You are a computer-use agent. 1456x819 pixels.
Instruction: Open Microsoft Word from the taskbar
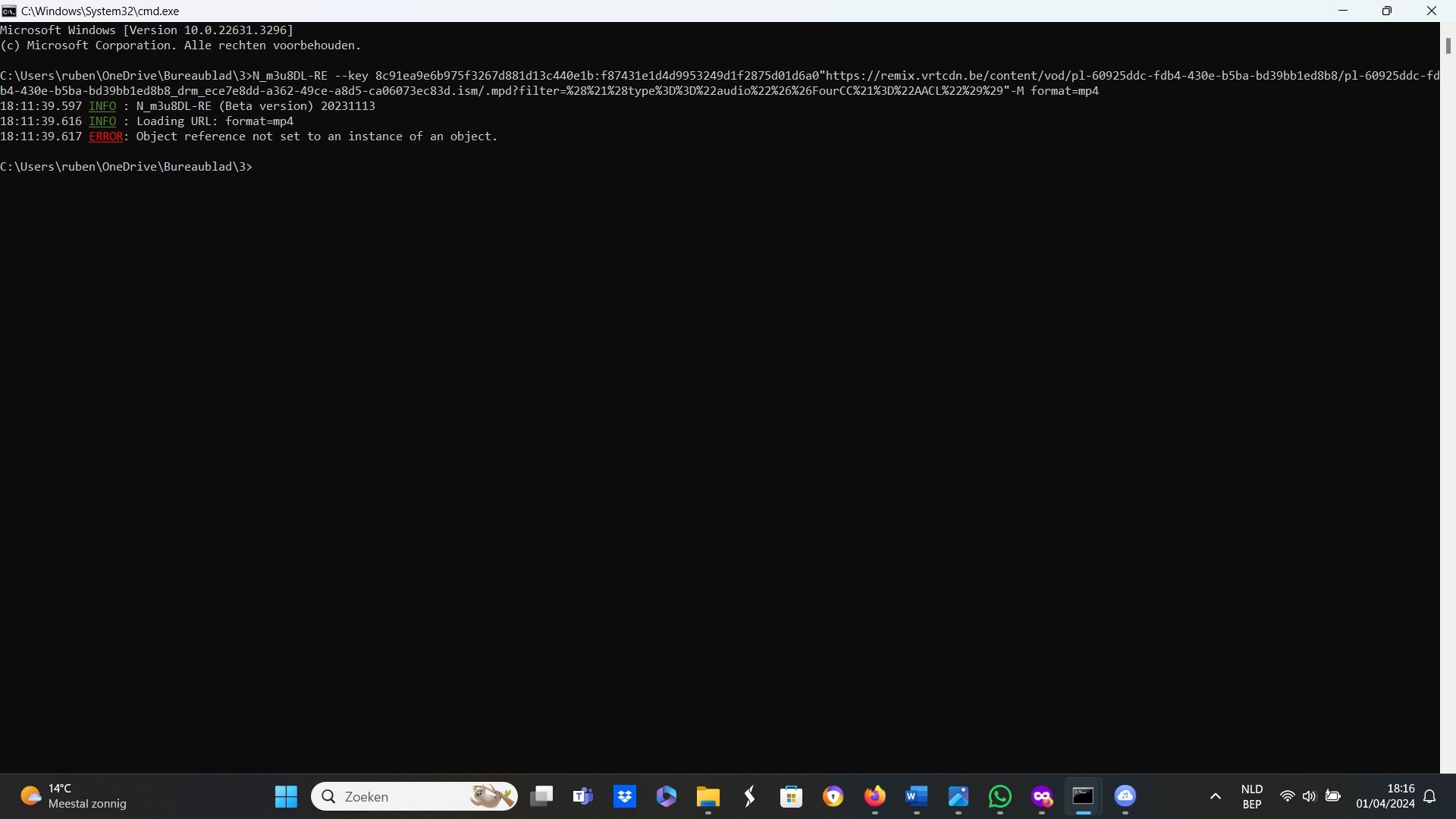click(x=917, y=796)
